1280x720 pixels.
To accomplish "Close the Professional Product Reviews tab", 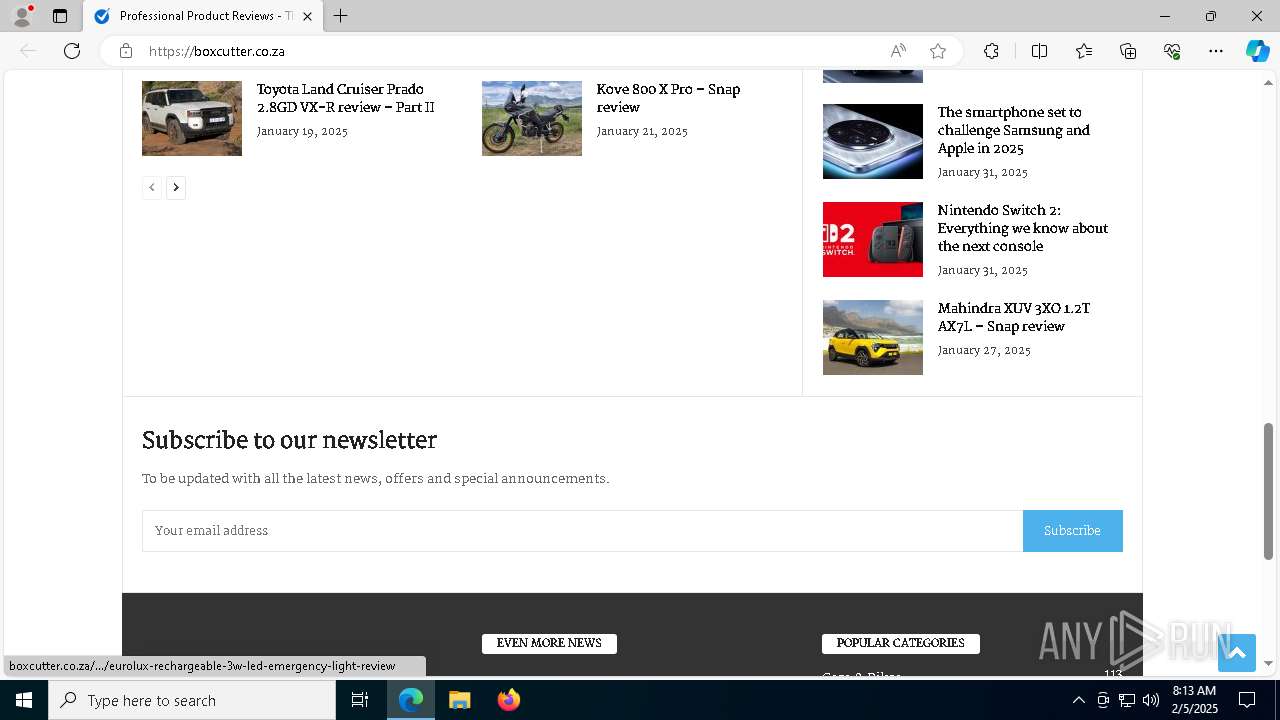I will click(x=307, y=16).
